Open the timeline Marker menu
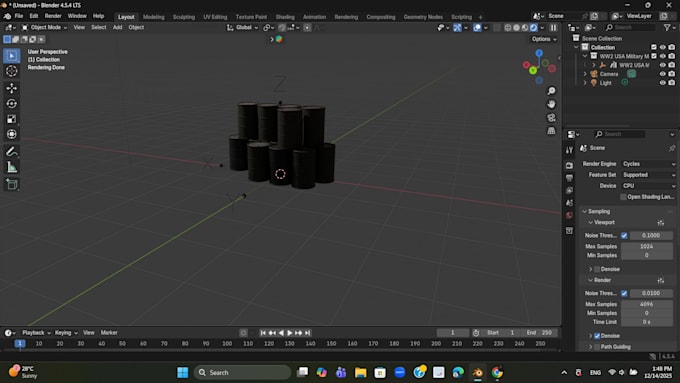 pyautogui.click(x=109, y=333)
